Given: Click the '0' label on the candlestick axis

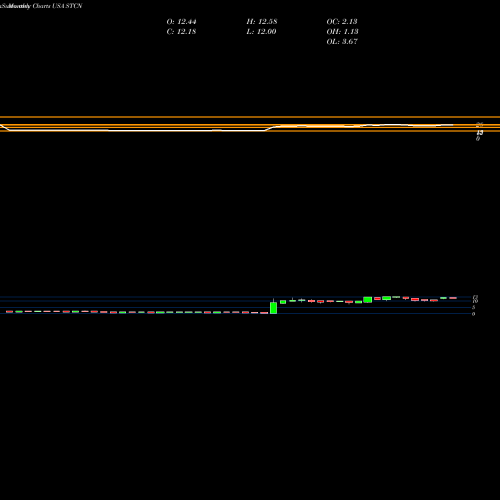Looking at the screenshot, I should [473, 314].
